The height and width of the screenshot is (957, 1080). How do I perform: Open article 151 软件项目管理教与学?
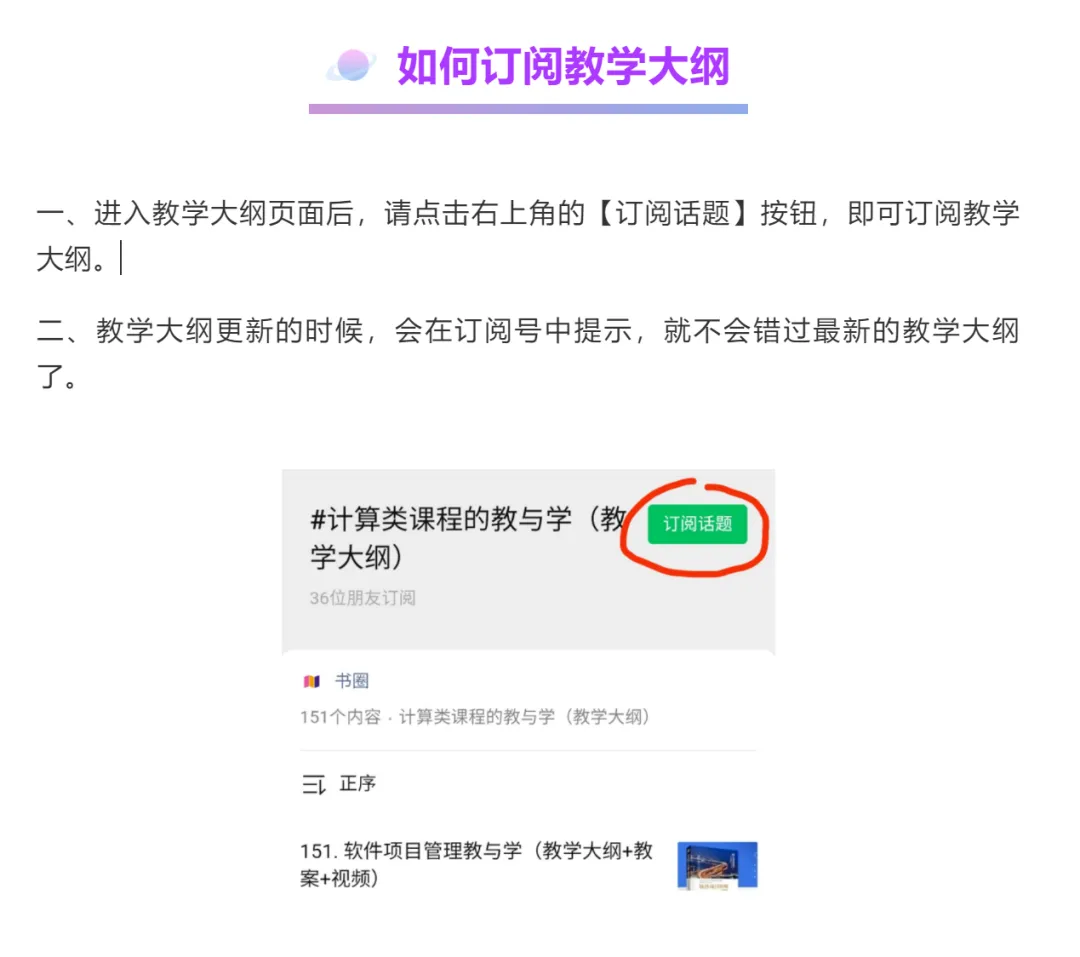pos(477,864)
